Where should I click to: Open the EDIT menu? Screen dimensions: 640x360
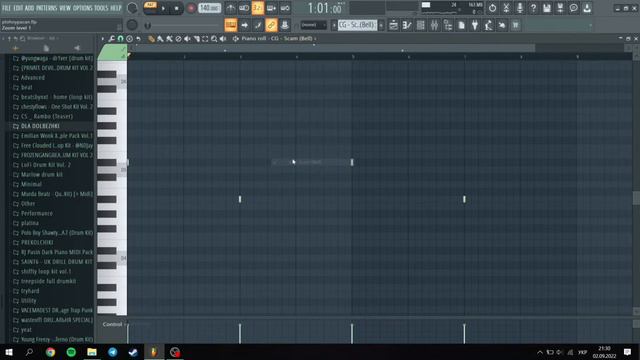tap(18, 8)
